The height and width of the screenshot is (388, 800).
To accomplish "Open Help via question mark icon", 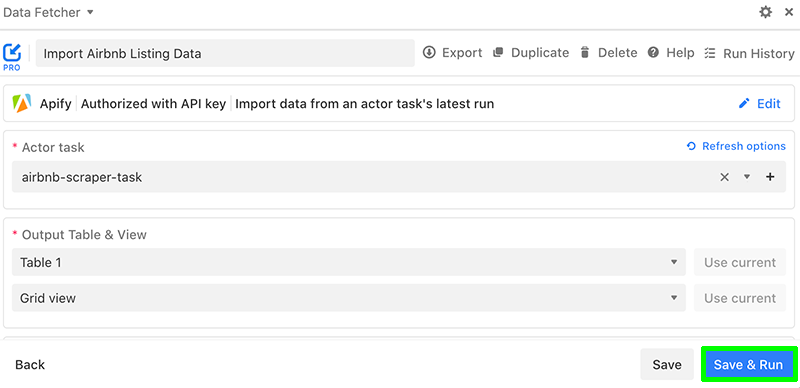I will [653, 53].
